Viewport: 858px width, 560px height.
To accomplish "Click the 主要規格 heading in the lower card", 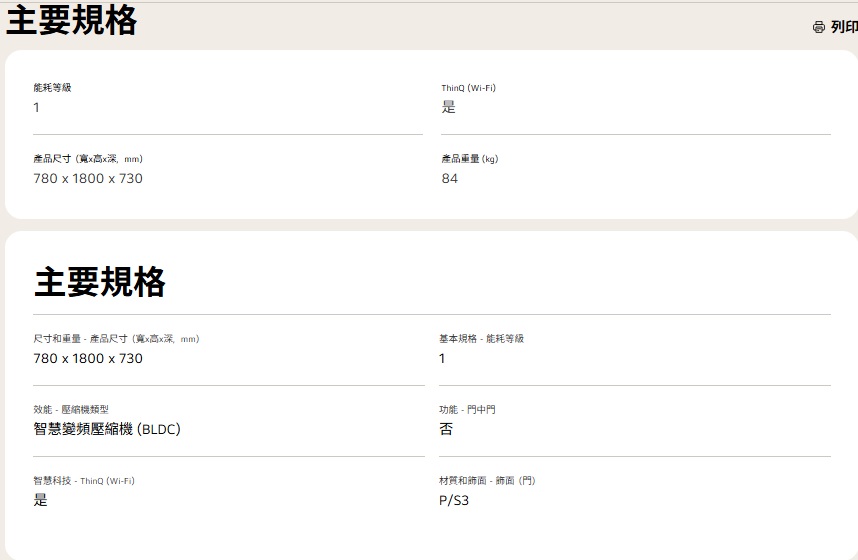I will [100, 282].
